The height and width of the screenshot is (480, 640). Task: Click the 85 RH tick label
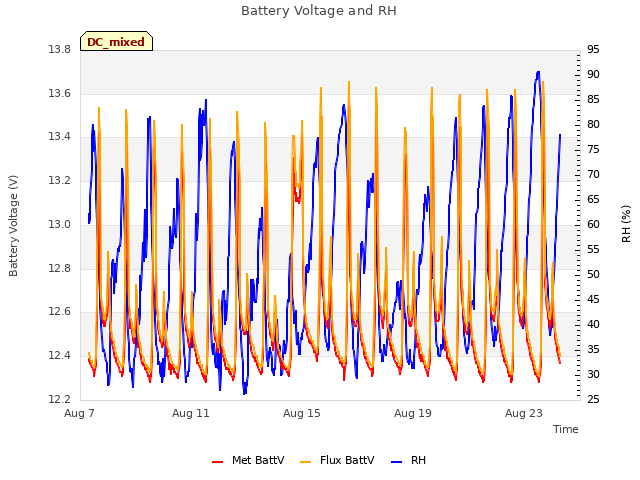pos(593,100)
